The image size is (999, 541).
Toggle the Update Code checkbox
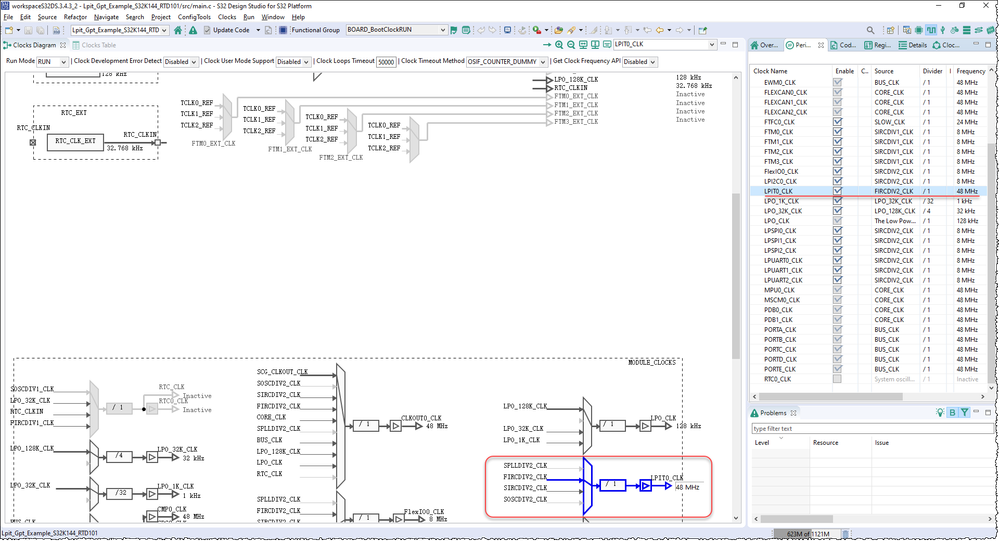[206, 30]
